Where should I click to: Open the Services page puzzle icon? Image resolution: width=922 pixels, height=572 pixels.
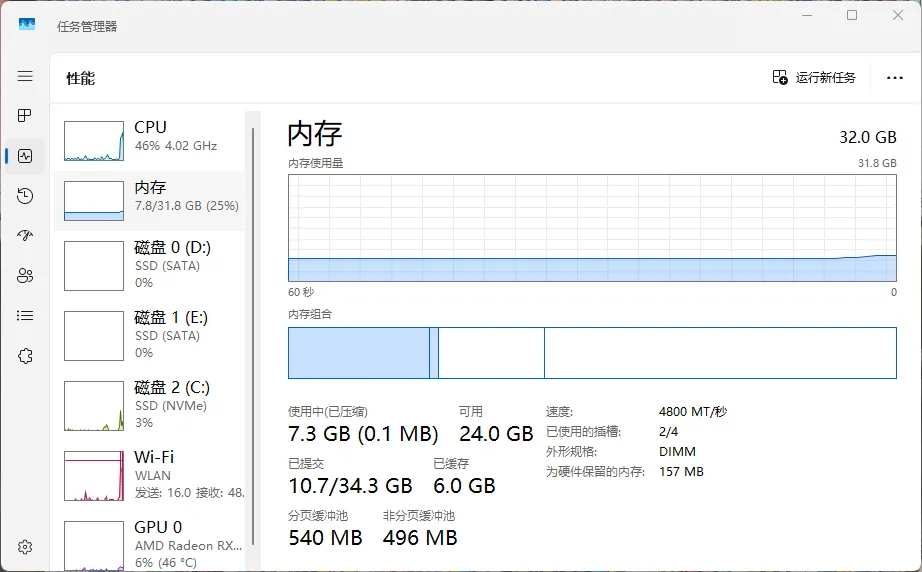click(x=25, y=356)
